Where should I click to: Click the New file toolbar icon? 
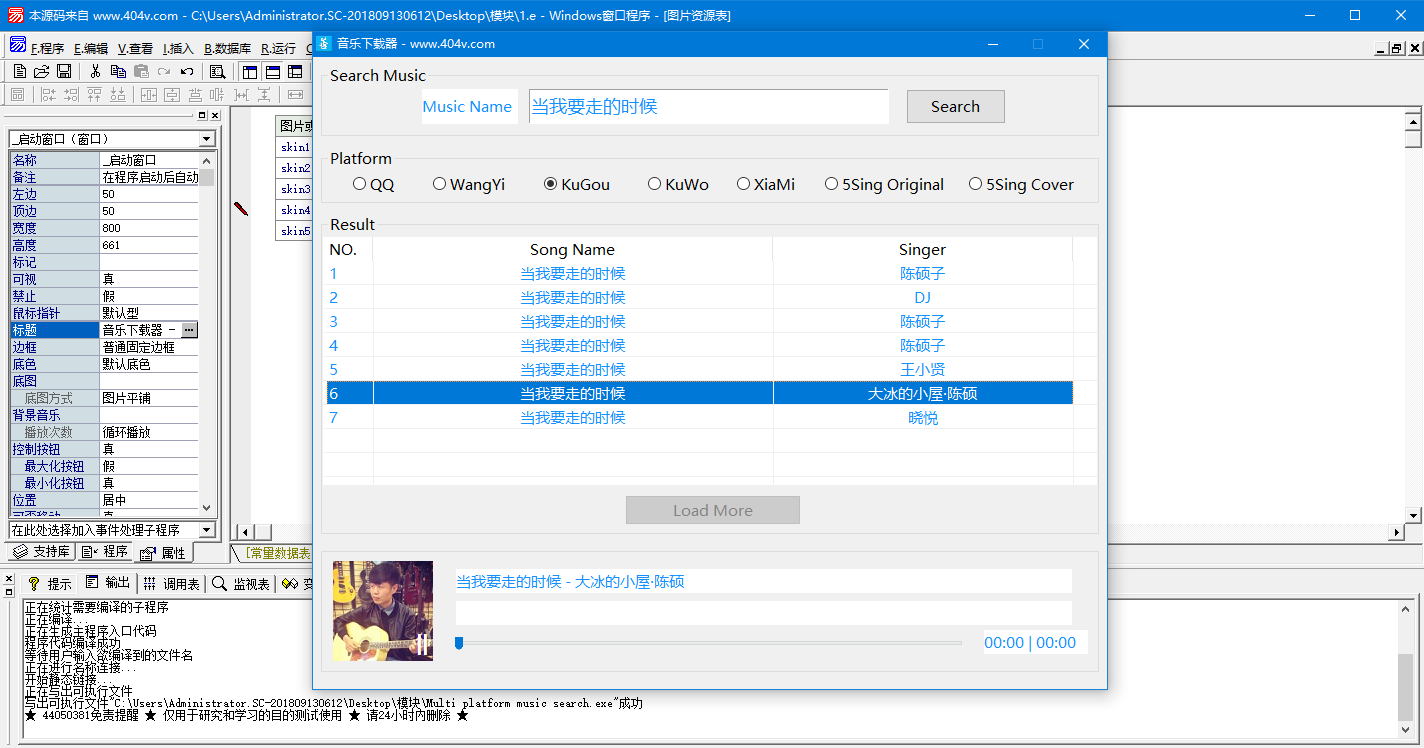click(19, 71)
